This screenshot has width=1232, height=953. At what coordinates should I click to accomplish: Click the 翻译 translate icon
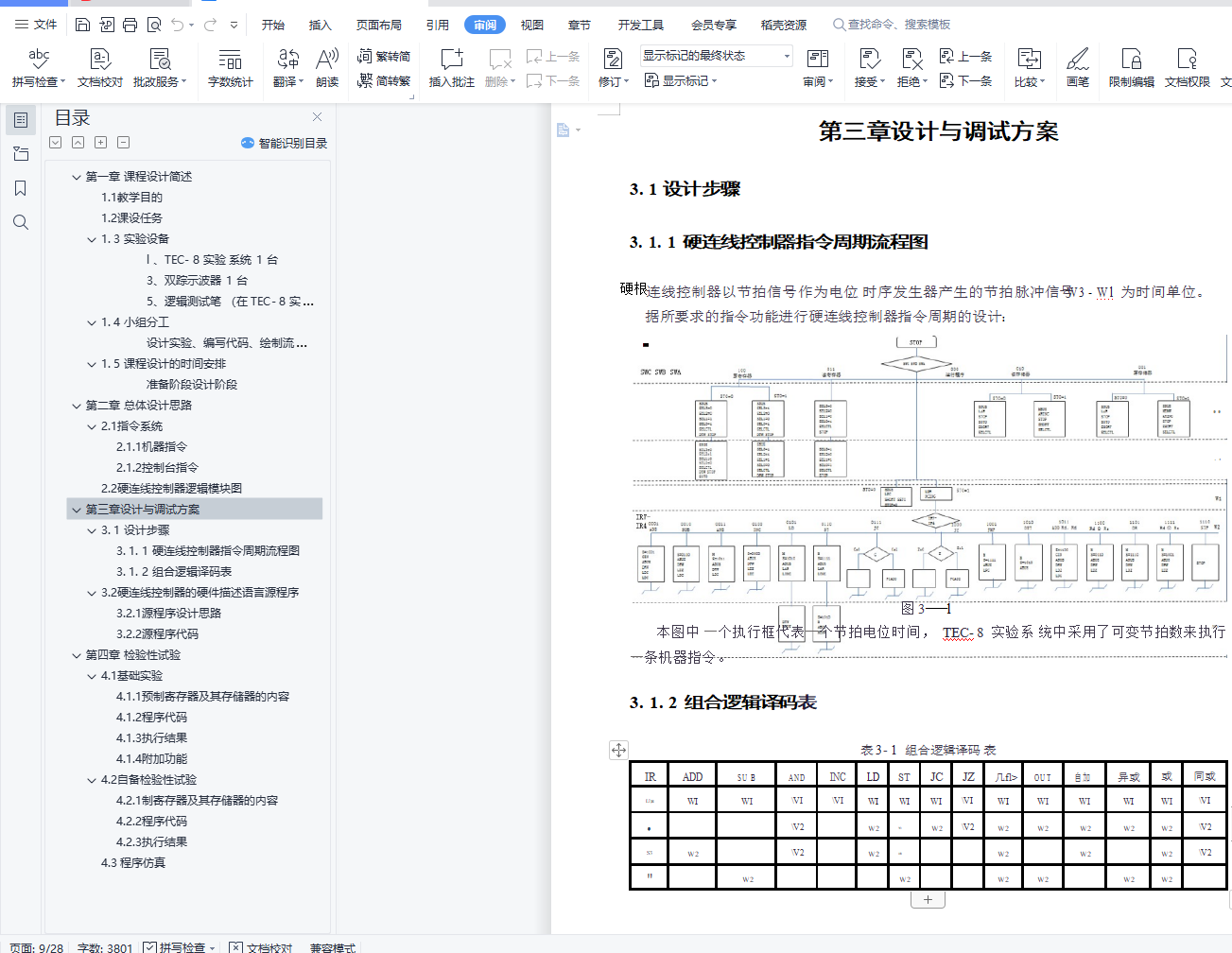pos(288,60)
